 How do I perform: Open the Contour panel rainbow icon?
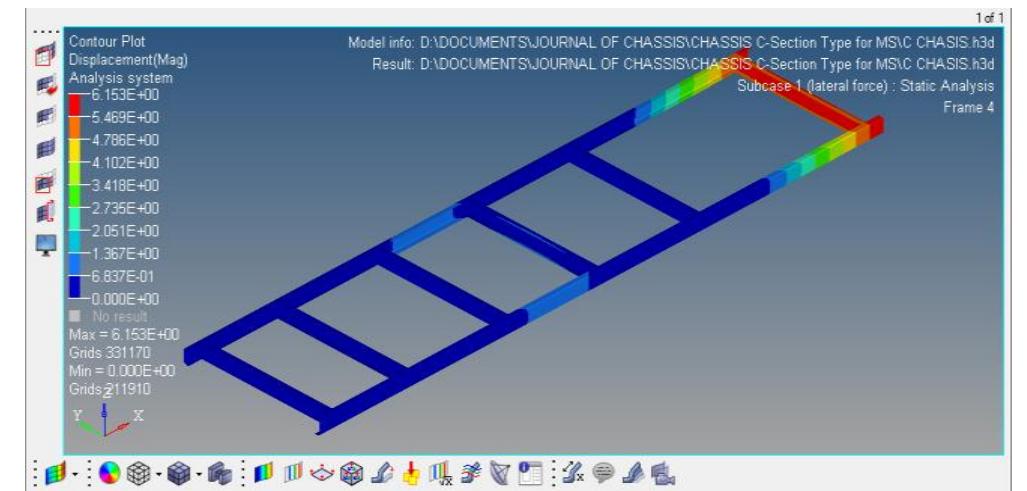click(x=263, y=473)
